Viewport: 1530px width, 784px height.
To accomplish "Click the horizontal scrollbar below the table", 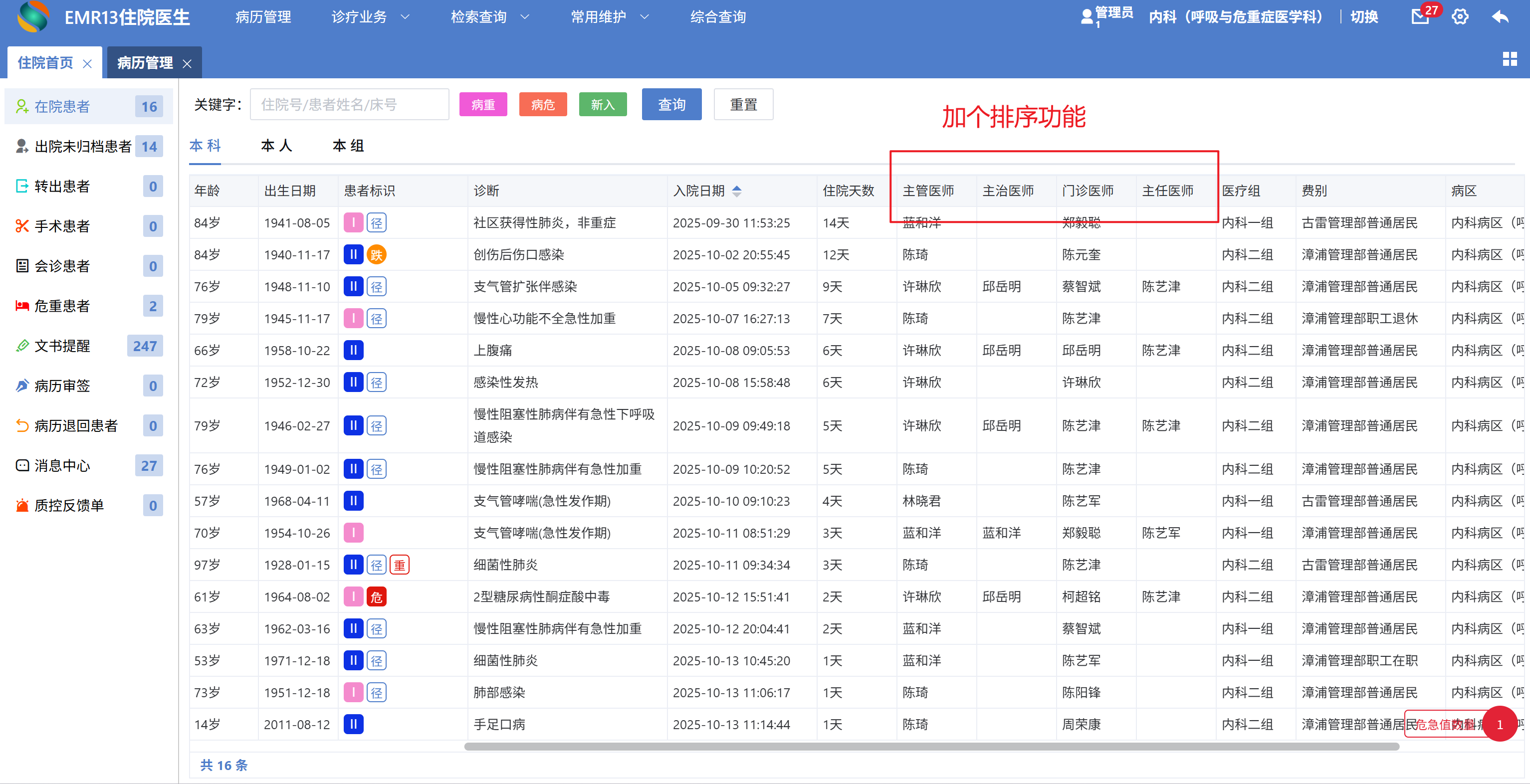I will [x=931, y=747].
